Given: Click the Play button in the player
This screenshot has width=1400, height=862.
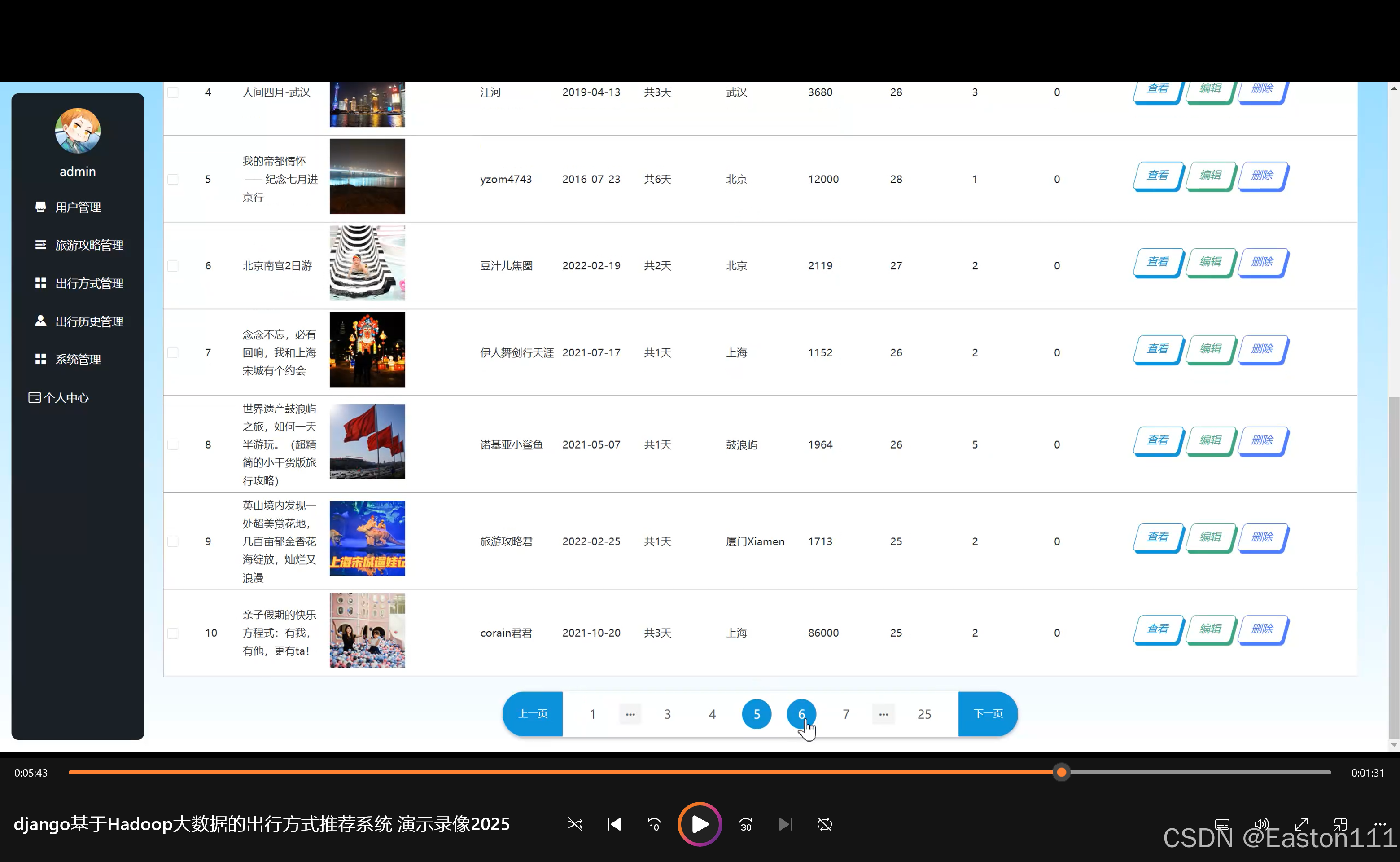Looking at the screenshot, I should (700, 824).
